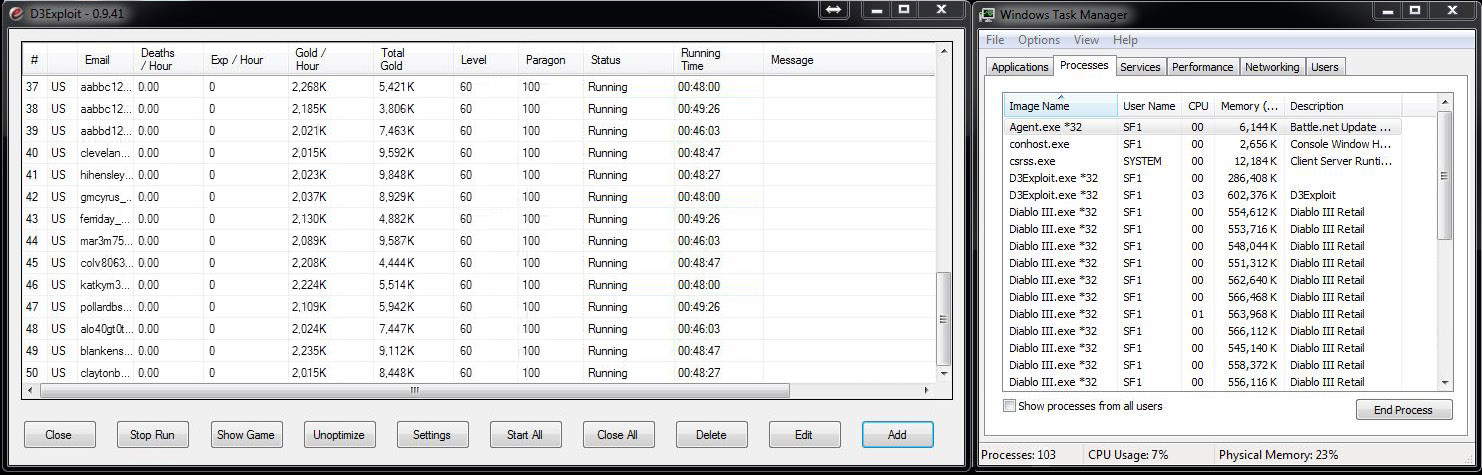Screen dimensions: 1482x475
Task: Click the D3Exploit list vertical scrollbar down arrow
Action: coord(943,374)
